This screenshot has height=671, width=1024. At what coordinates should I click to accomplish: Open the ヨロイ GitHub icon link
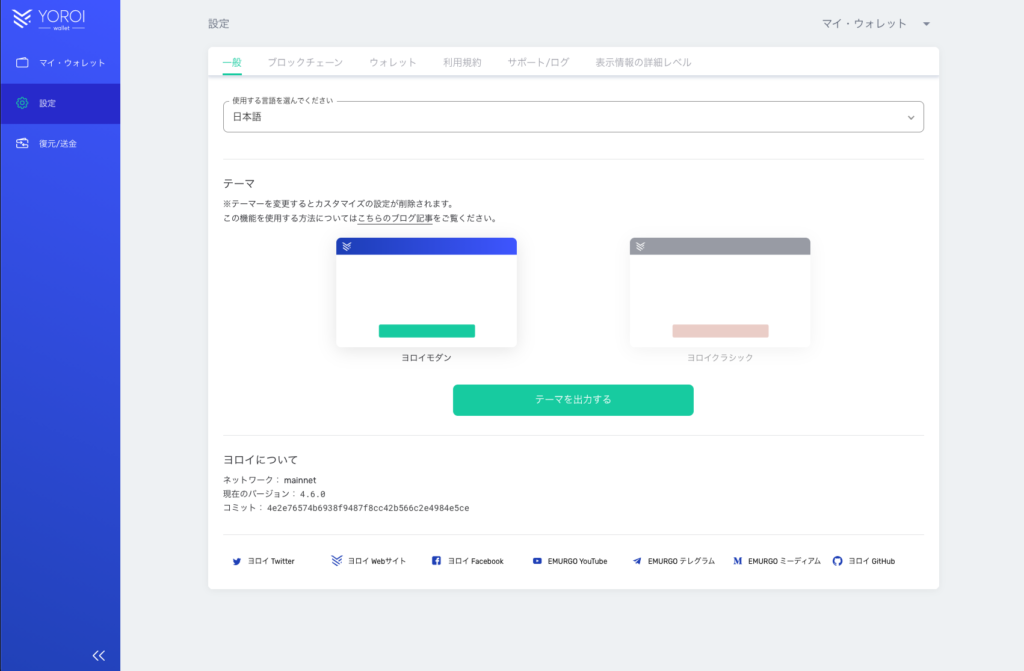pos(838,561)
